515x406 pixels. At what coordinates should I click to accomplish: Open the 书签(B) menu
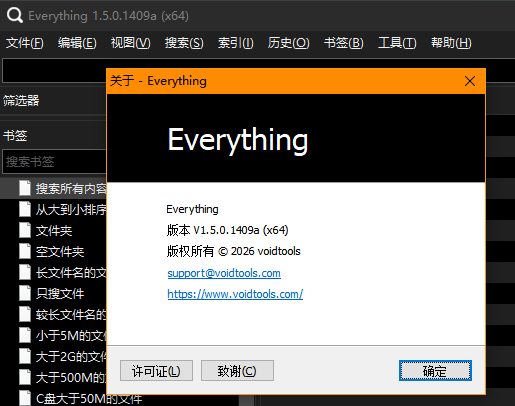coord(344,43)
